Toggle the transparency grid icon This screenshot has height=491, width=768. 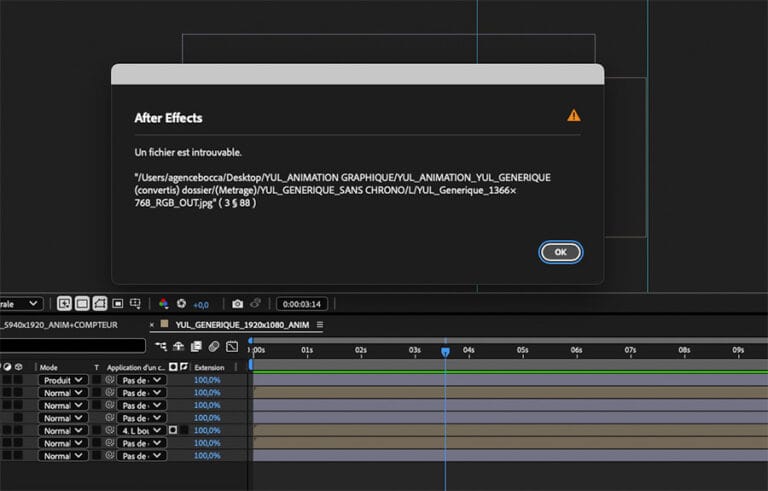[82, 304]
